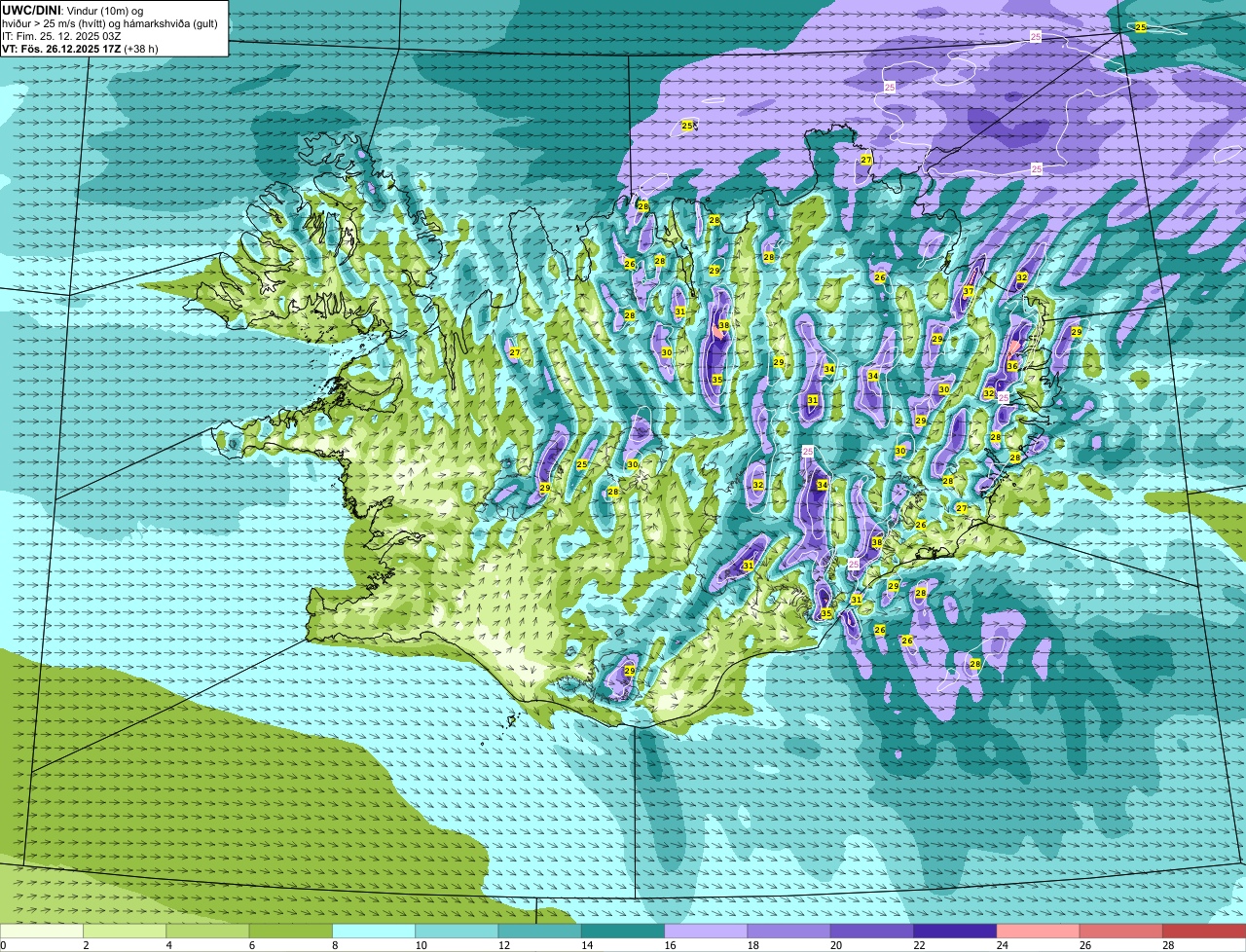Click the legend scale value 28
This screenshot has height=952, width=1246.
(x=1168, y=945)
